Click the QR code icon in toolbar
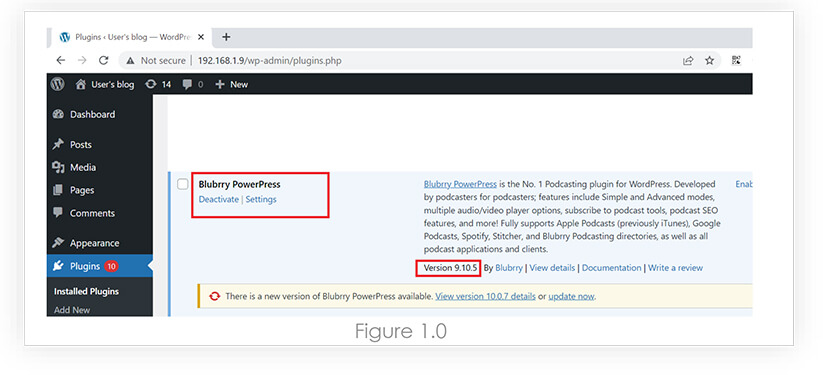 (736, 60)
